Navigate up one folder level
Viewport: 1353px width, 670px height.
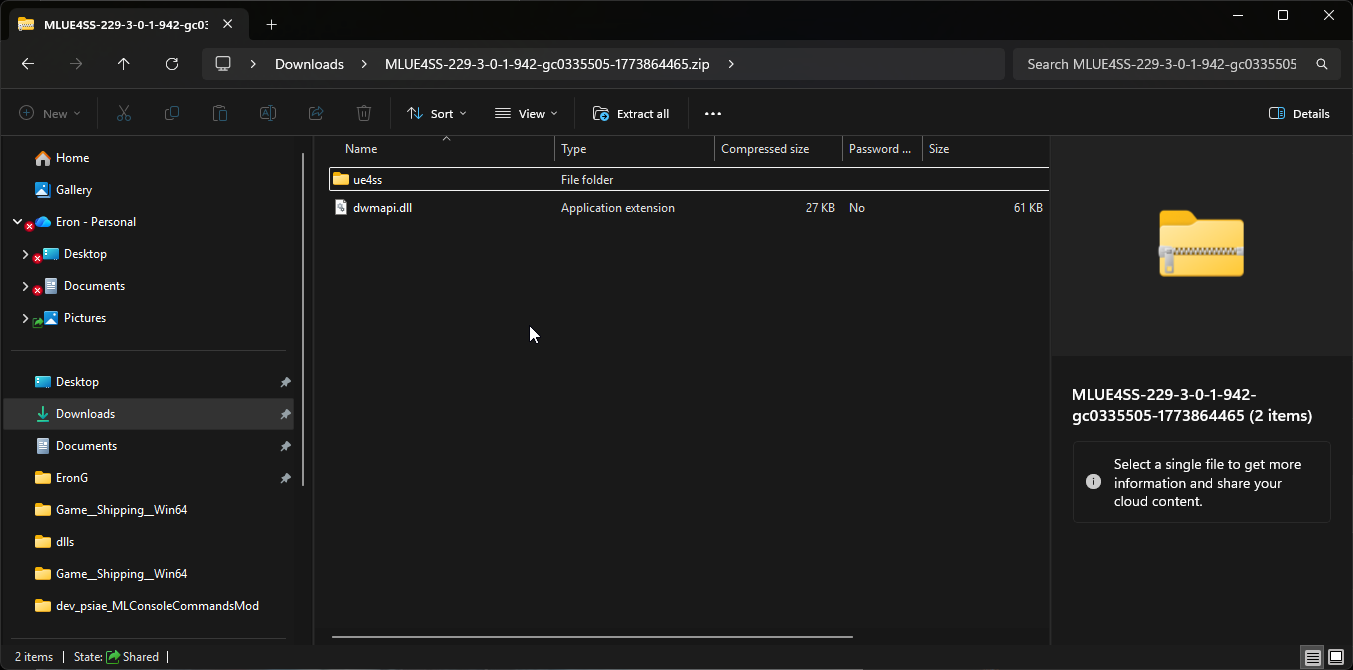click(124, 64)
